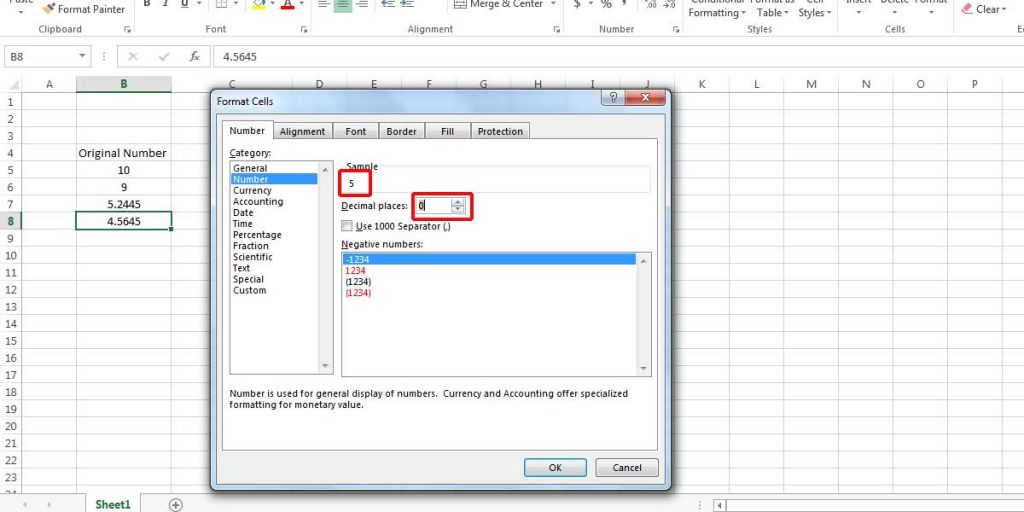Select Accounting in Category list
This screenshot has height=512, width=1024.
258,201
